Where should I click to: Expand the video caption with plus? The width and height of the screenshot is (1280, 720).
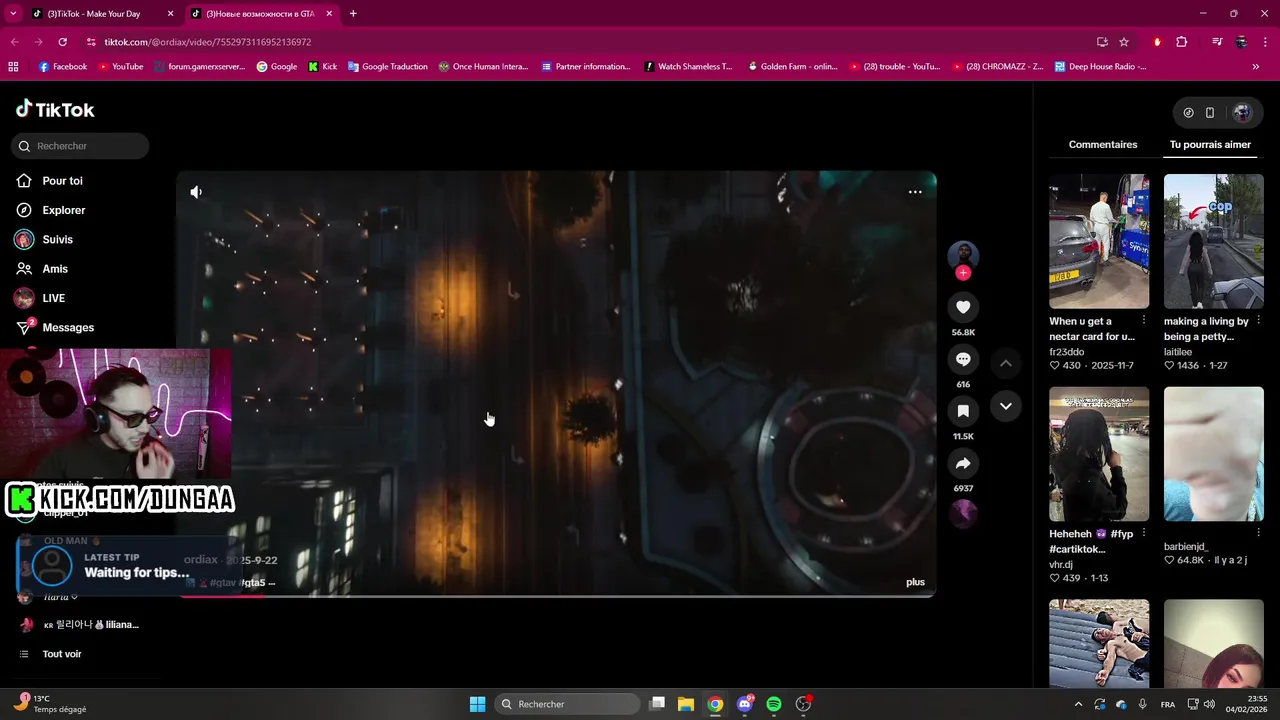click(x=915, y=582)
